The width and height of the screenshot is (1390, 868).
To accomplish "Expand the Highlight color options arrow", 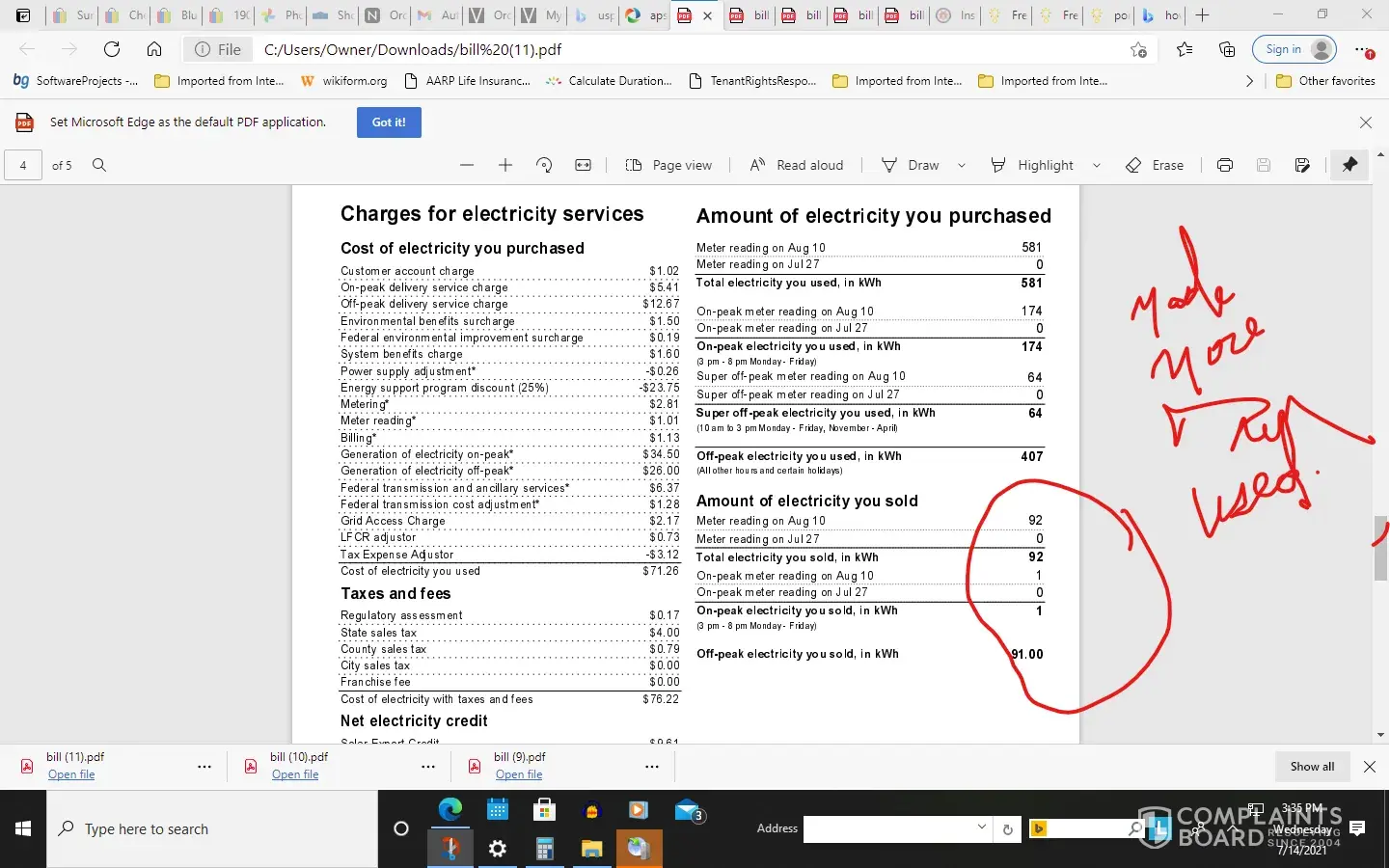I will point(1097,165).
